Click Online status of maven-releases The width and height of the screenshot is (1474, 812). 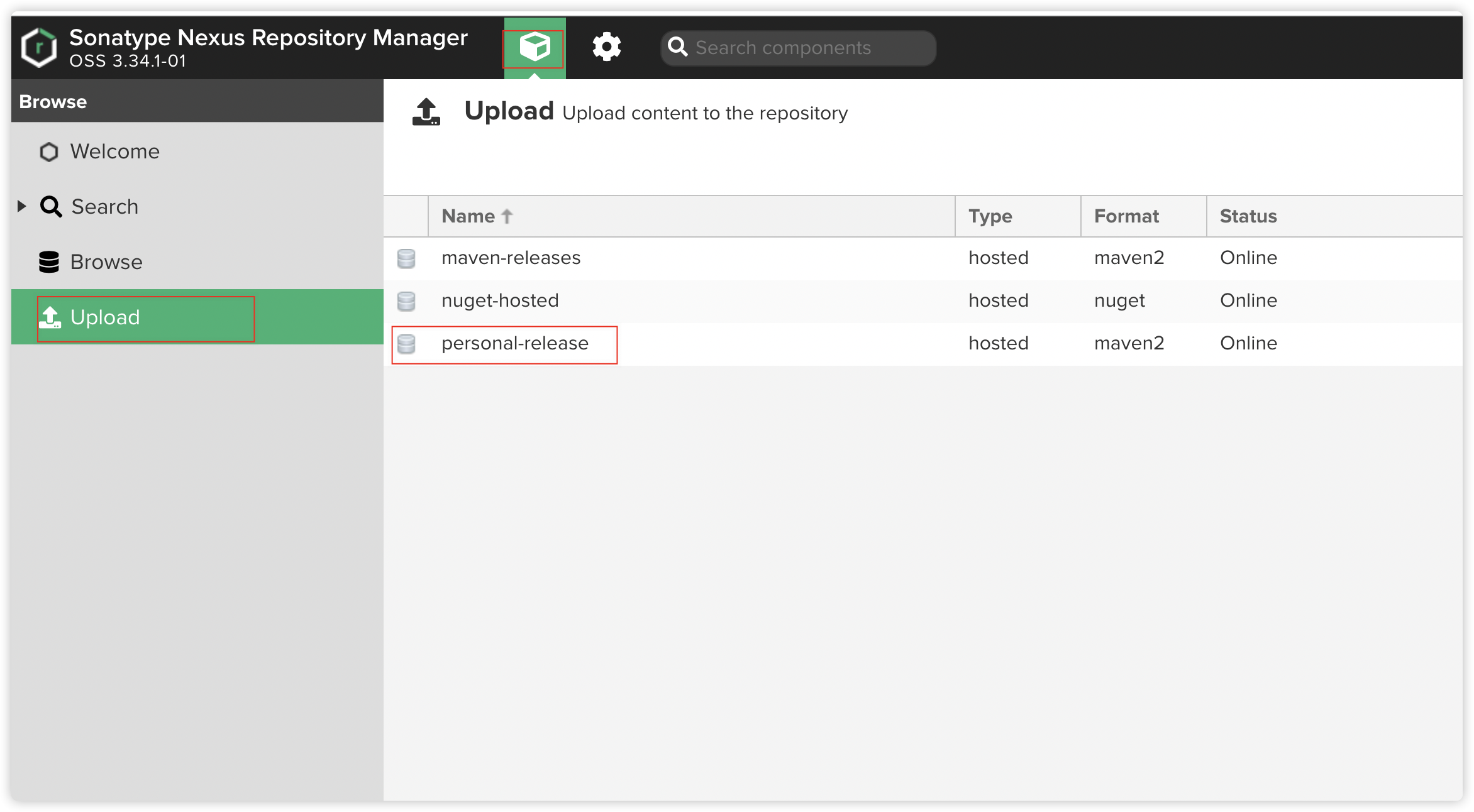click(1248, 258)
